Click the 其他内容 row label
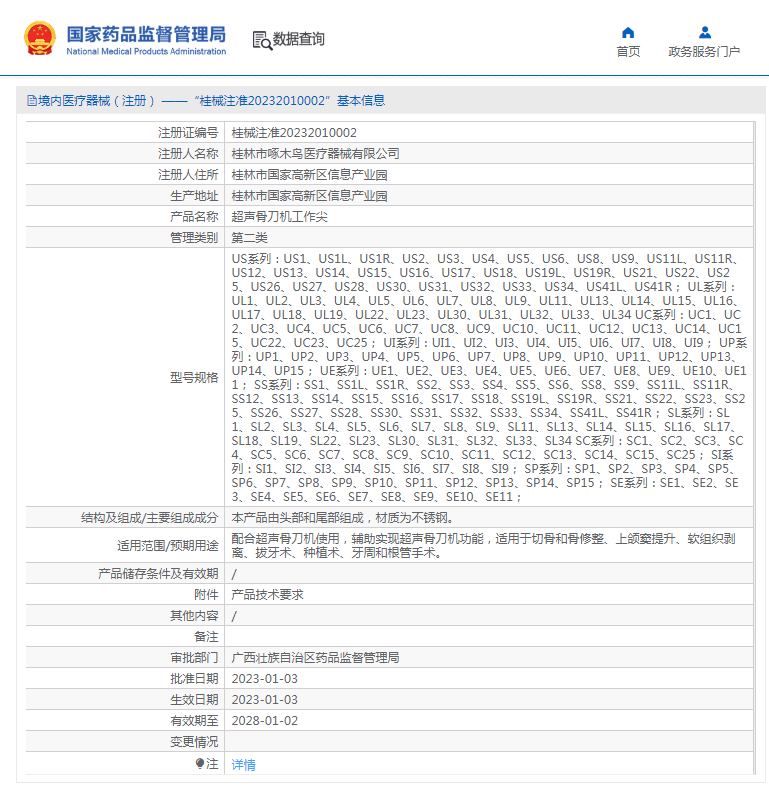Viewport: 769px width, 787px height. pos(194,616)
